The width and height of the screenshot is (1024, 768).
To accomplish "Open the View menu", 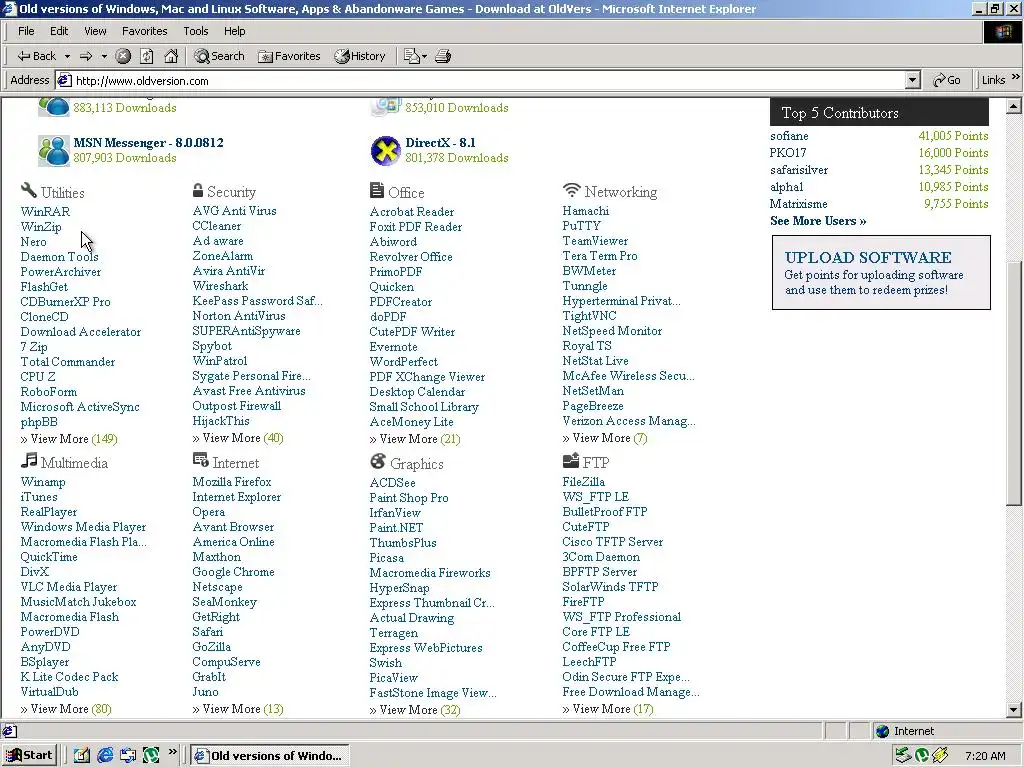I will pos(95,31).
